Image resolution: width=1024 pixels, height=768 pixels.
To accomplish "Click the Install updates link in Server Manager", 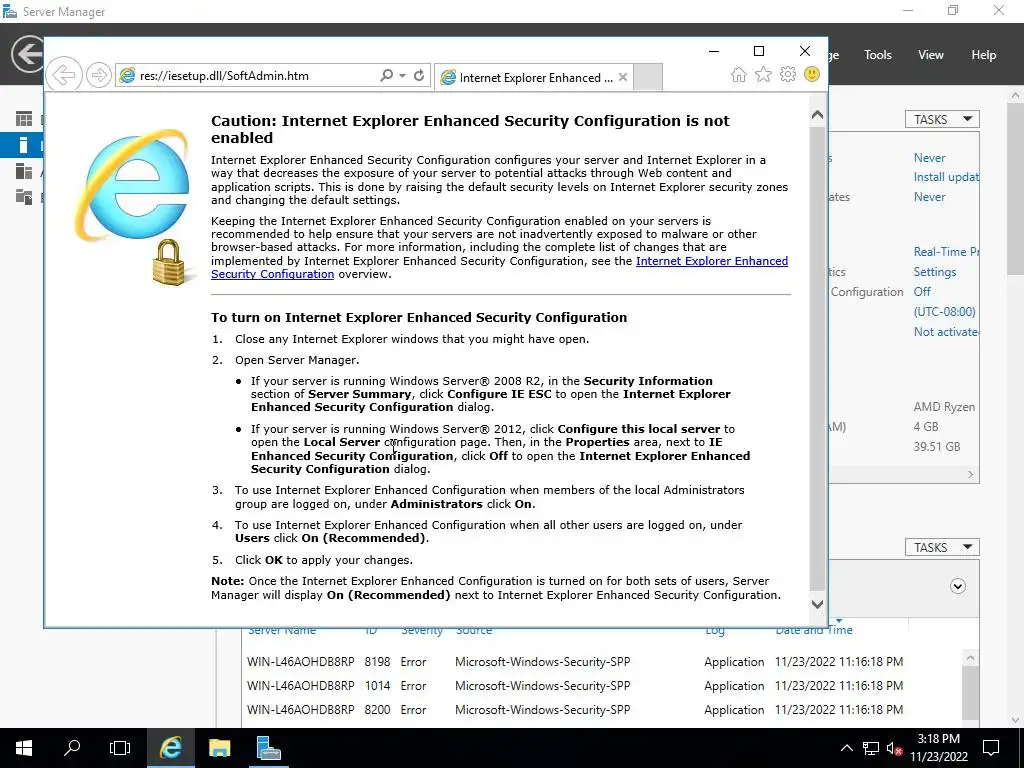I will [946, 177].
